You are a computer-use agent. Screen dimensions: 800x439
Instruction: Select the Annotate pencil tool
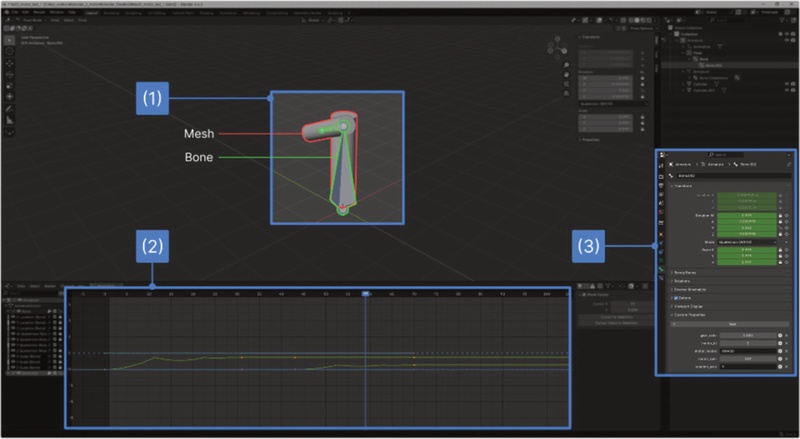pyautogui.click(x=10, y=108)
